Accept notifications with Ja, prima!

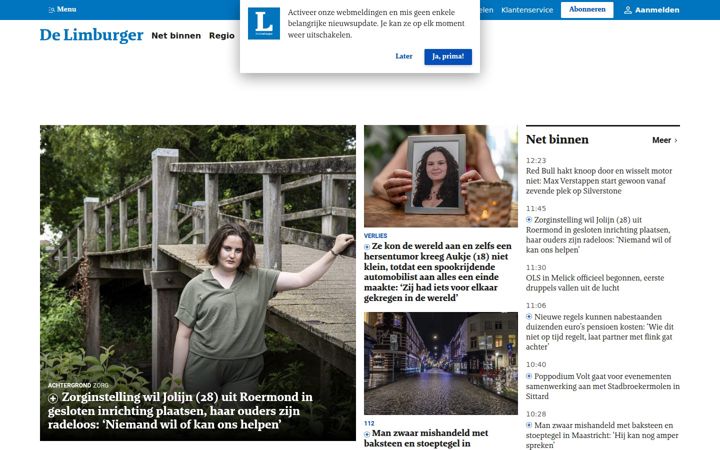tap(448, 56)
